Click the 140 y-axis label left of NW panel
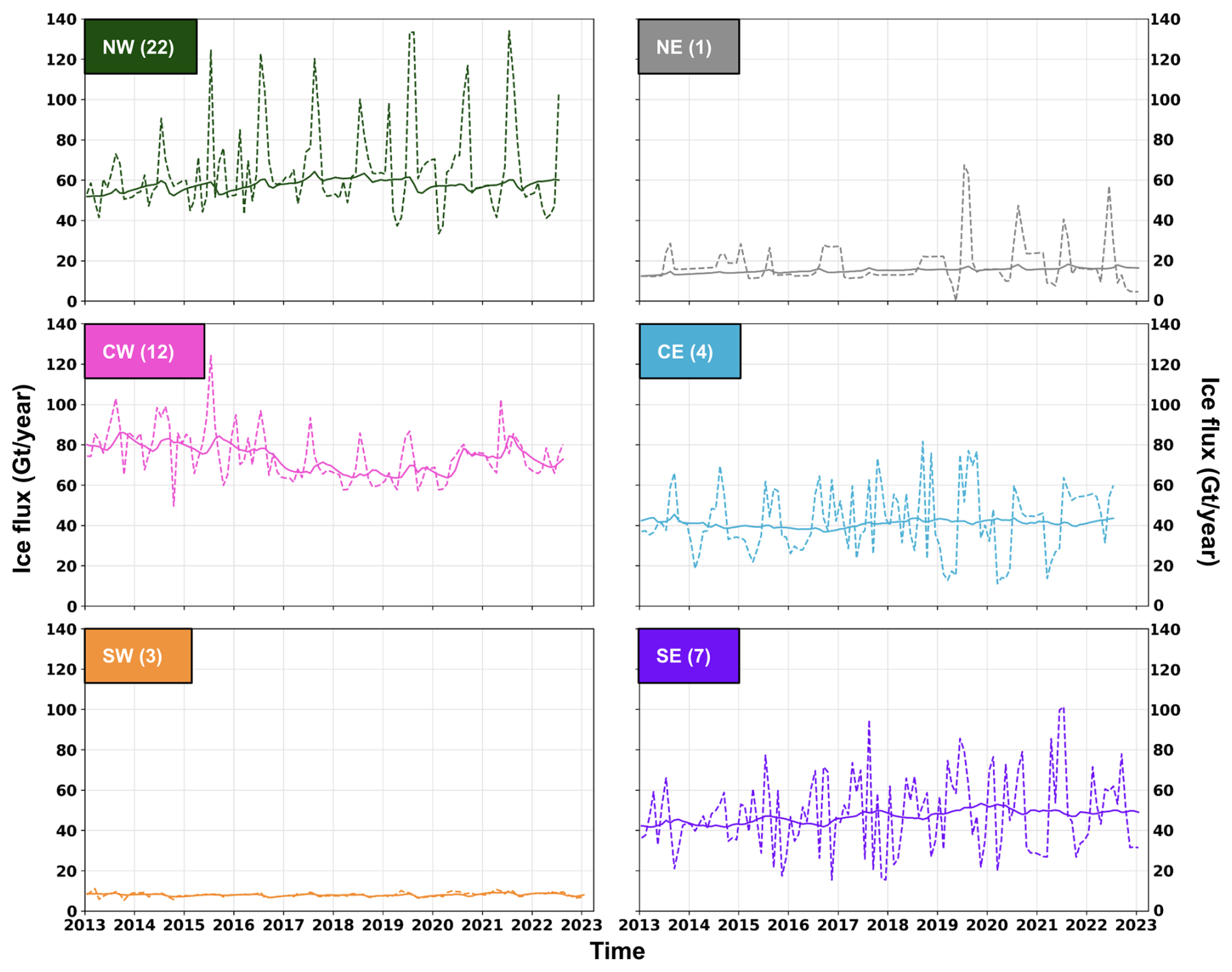 coord(61,20)
